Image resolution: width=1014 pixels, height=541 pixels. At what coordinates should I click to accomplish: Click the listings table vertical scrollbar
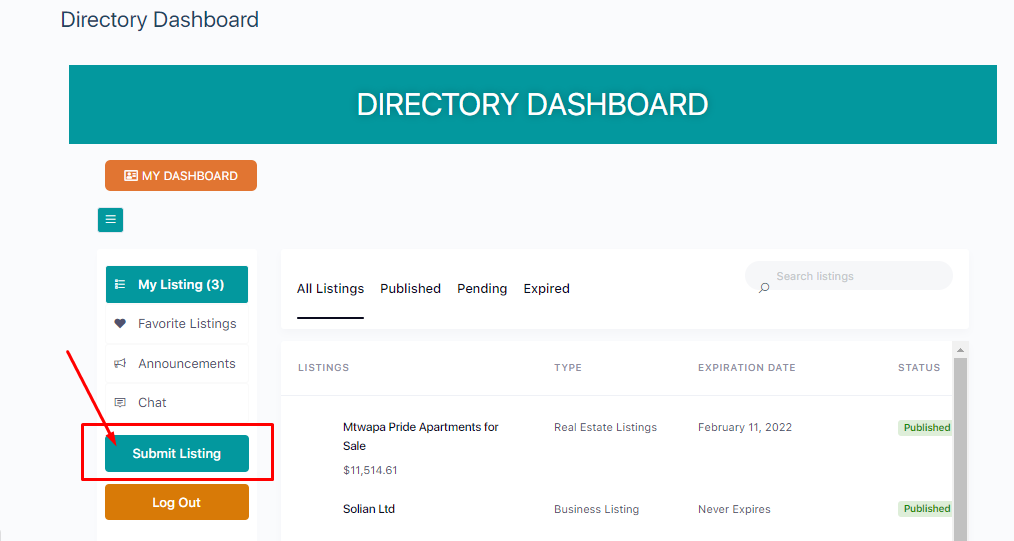960,446
